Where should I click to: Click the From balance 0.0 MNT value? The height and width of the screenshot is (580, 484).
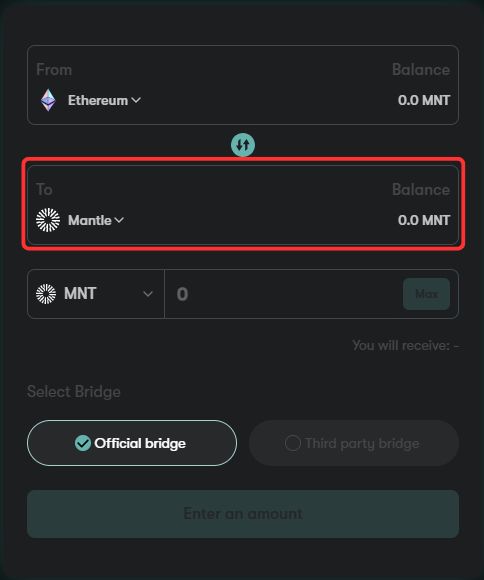tap(424, 100)
